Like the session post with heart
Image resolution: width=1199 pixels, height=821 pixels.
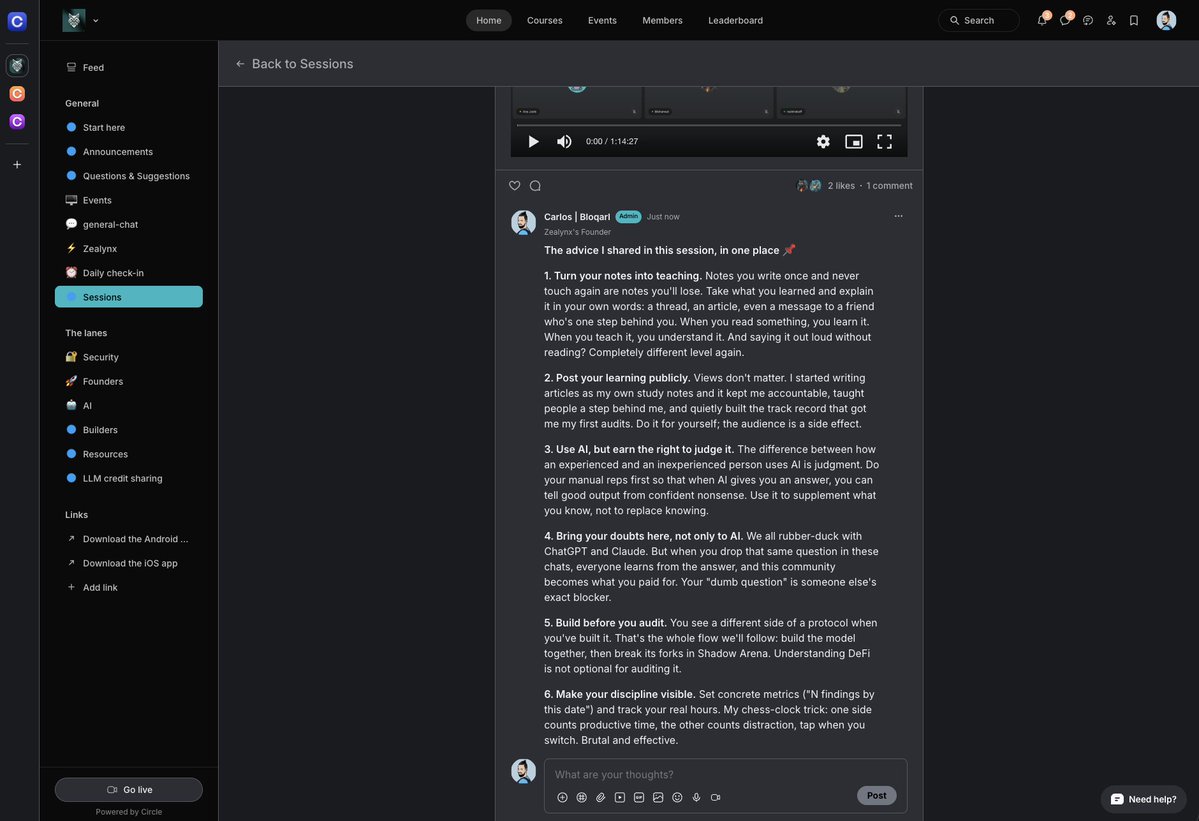click(515, 186)
